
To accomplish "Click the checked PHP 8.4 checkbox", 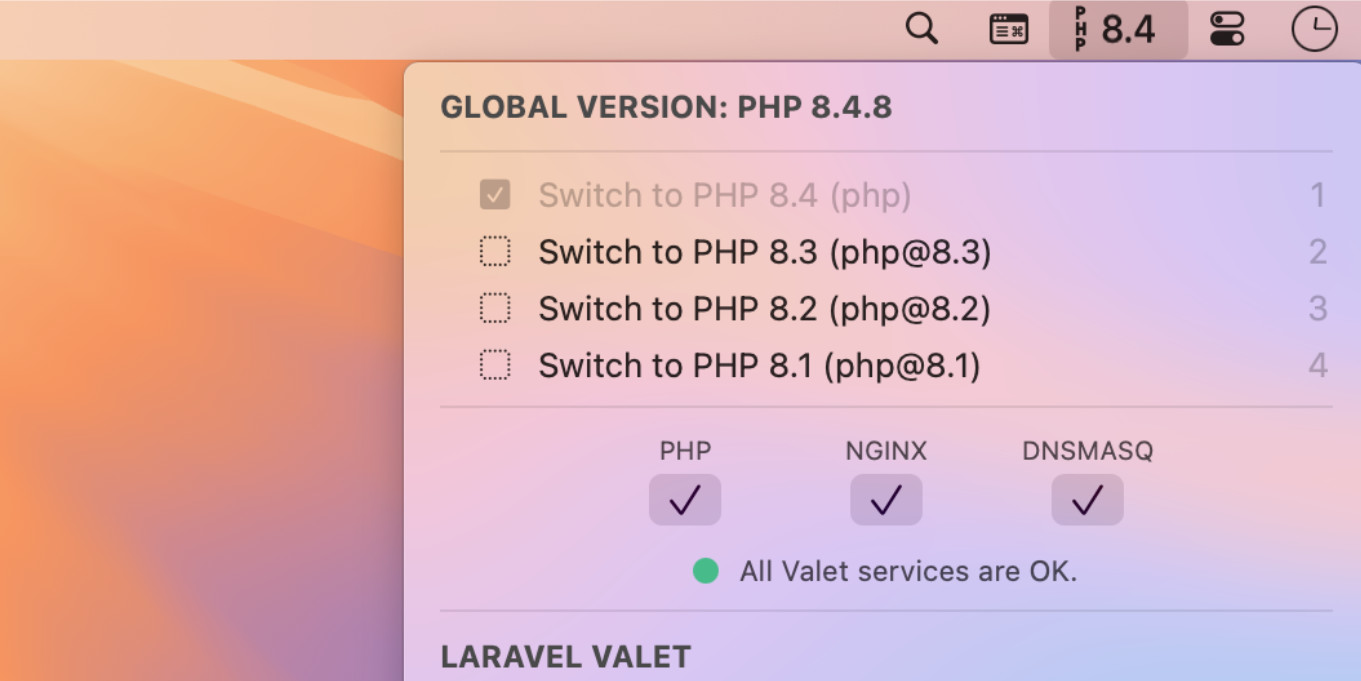I will 495,195.
